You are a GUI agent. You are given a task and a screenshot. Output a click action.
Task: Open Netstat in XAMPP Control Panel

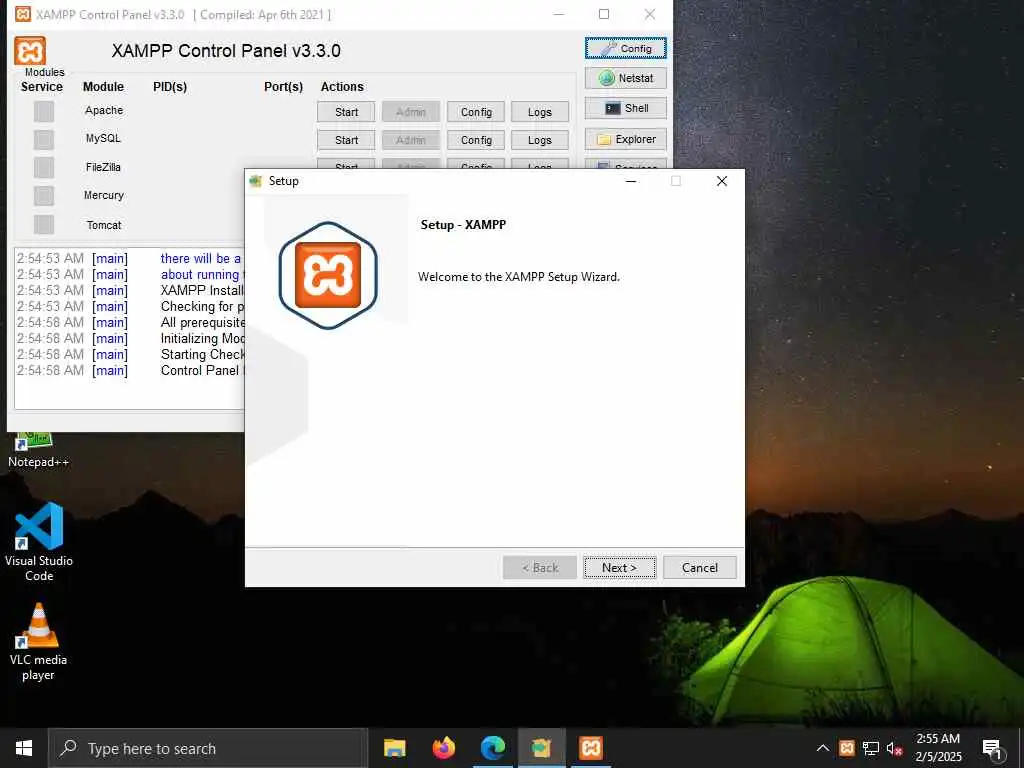[626, 78]
